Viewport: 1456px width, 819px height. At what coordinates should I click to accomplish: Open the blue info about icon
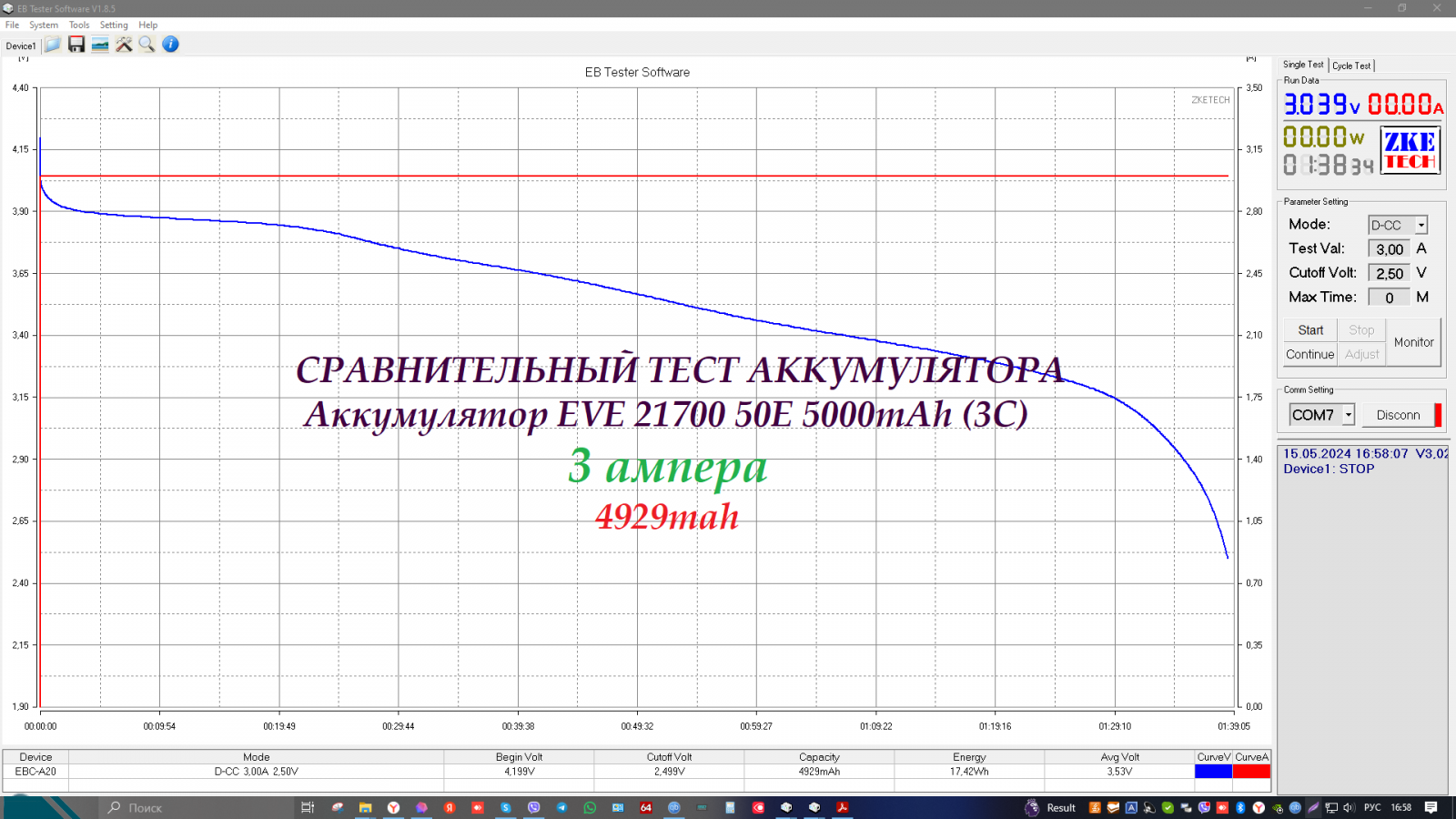[x=170, y=45]
